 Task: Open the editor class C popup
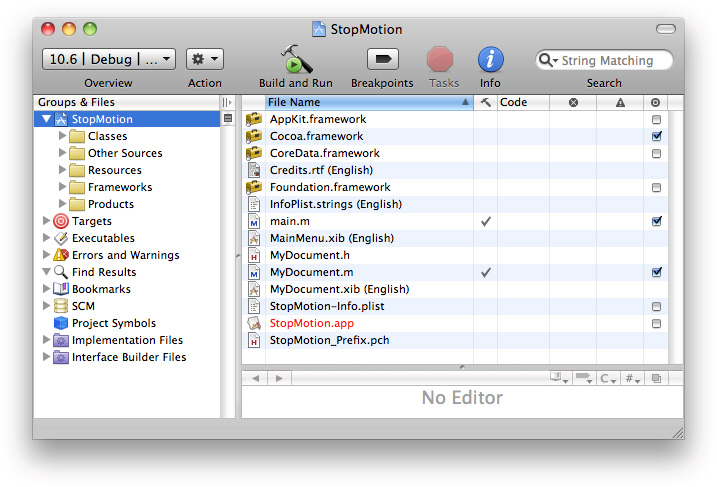[x=609, y=378]
